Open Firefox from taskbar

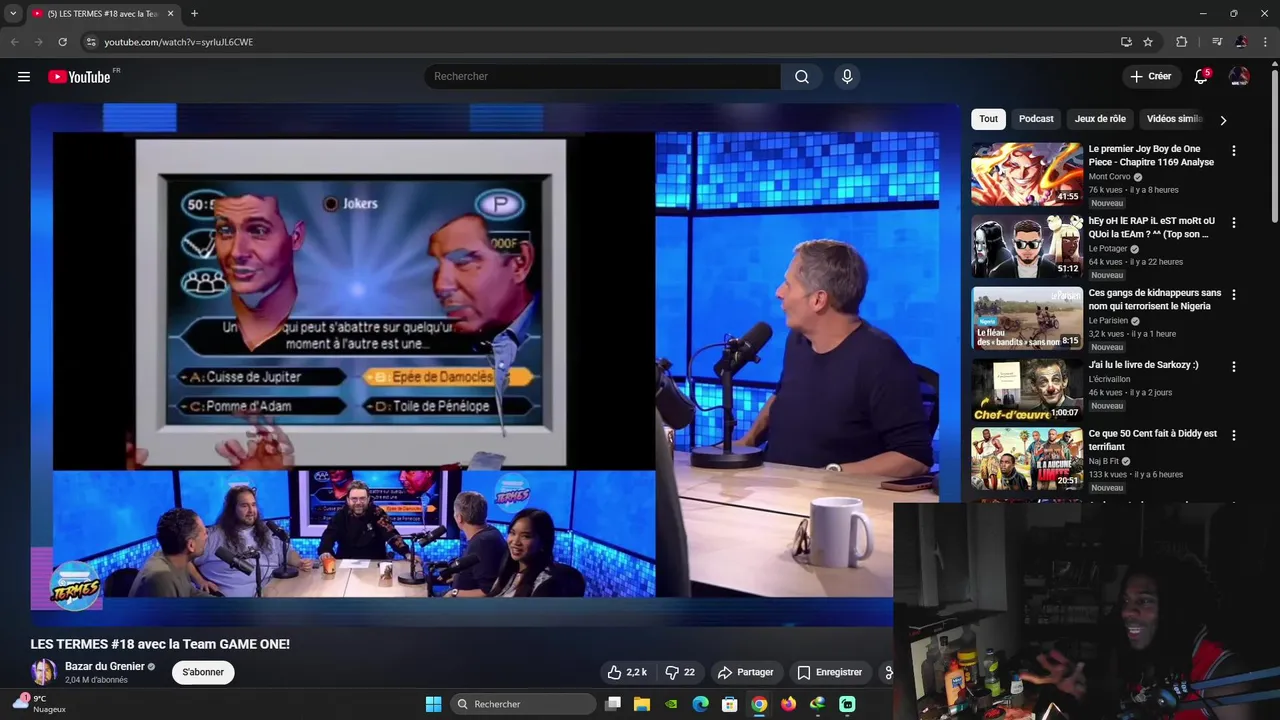[788, 704]
